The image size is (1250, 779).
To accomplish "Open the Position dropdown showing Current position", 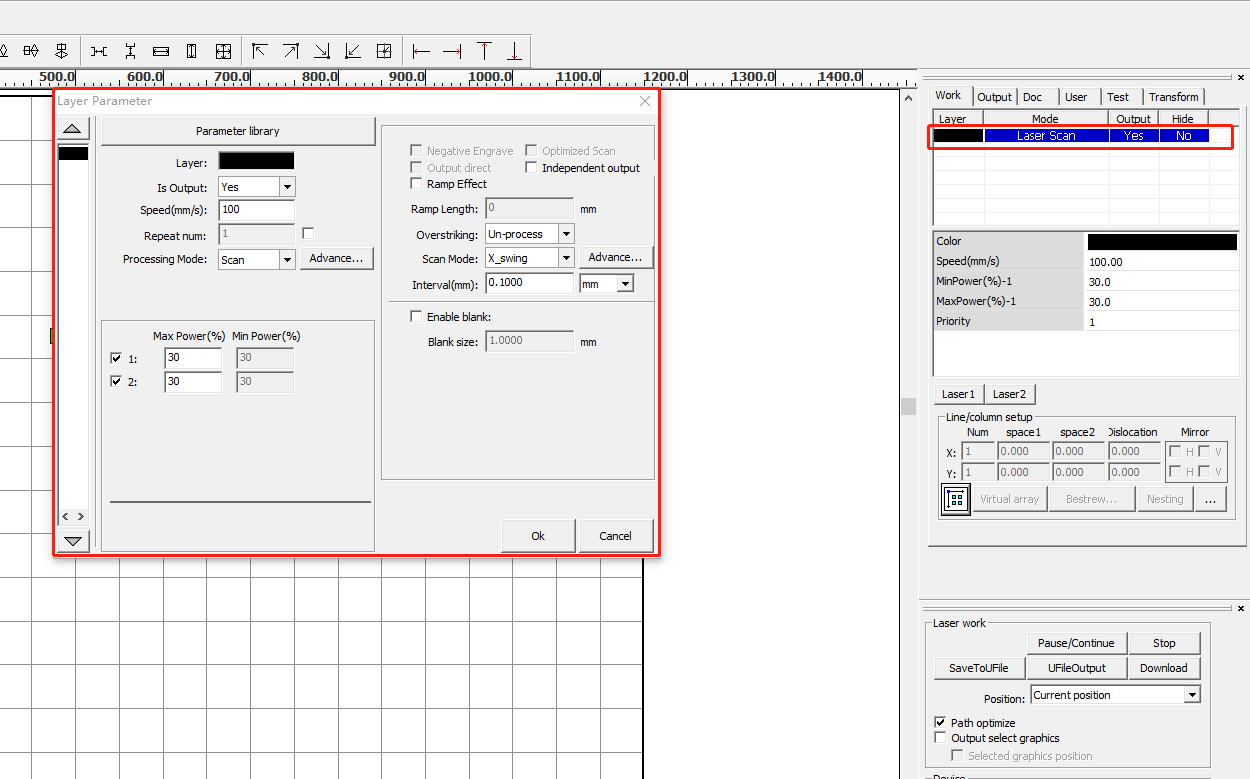I will click(x=1191, y=695).
